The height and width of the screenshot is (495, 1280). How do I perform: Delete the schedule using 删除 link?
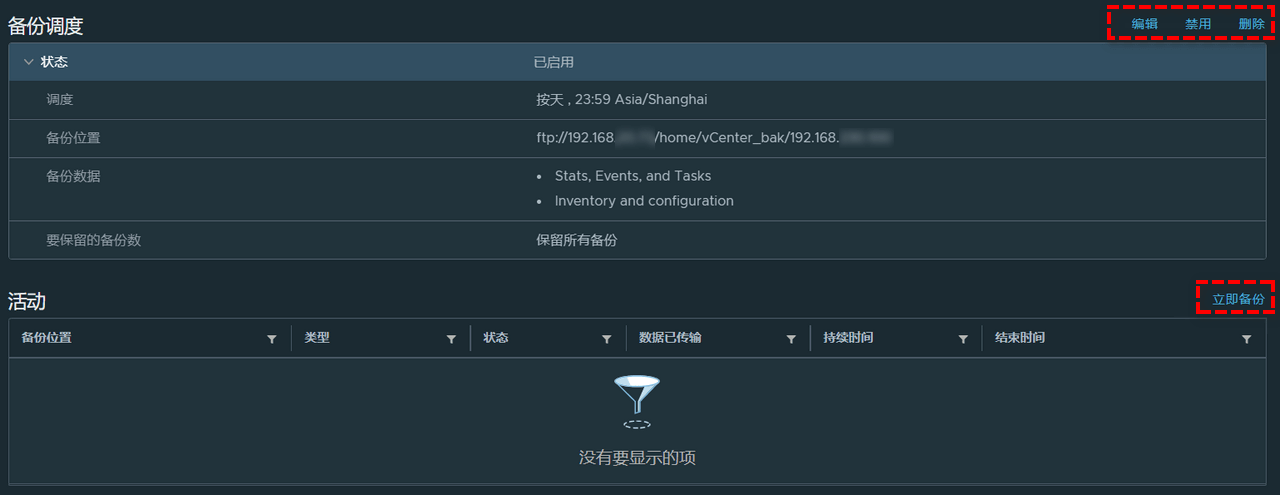1251,24
